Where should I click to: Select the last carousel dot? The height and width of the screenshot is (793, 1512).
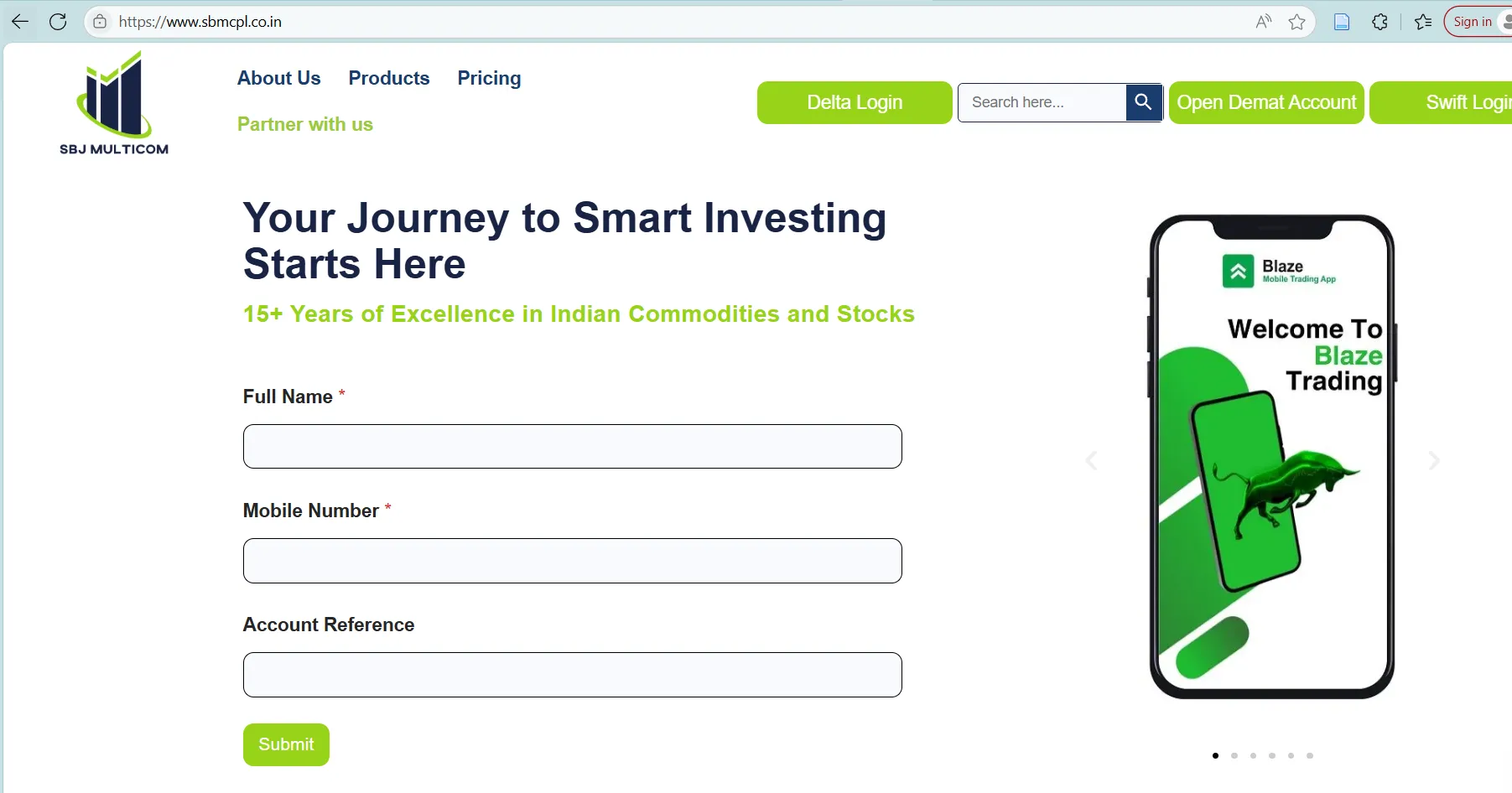[1310, 756]
